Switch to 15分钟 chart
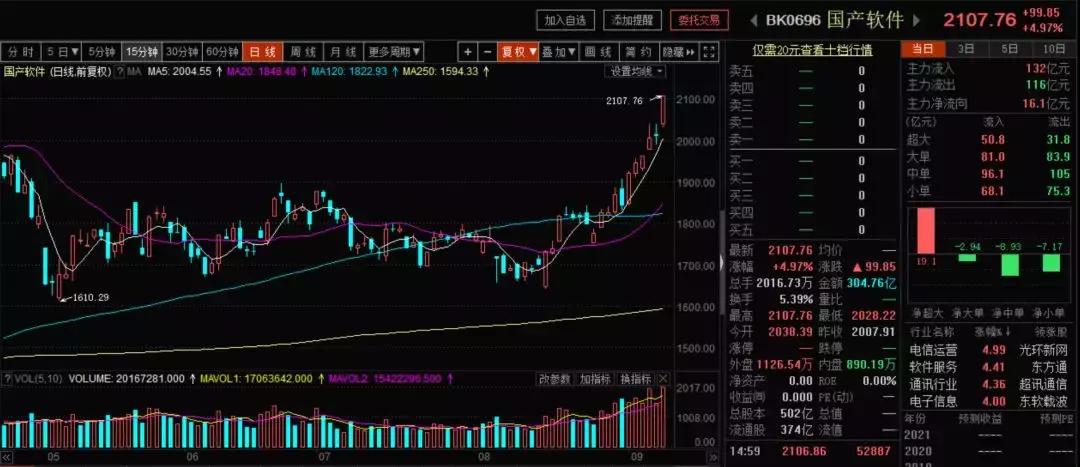Screen dimensions: 1080x467 tap(142, 52)
